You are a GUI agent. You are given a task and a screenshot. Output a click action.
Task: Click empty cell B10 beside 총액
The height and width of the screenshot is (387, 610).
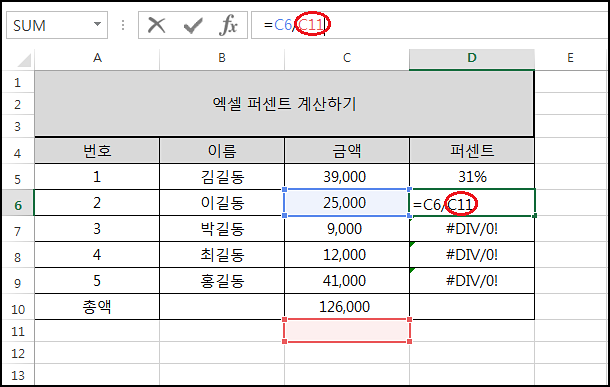[x=222, y=306]
